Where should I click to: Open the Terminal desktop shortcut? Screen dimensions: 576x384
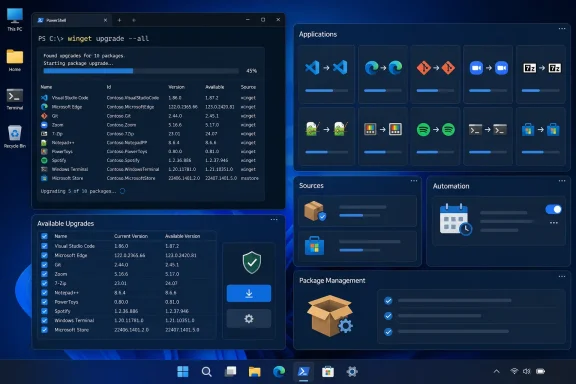pyautogui.click(x=15, y=99)
